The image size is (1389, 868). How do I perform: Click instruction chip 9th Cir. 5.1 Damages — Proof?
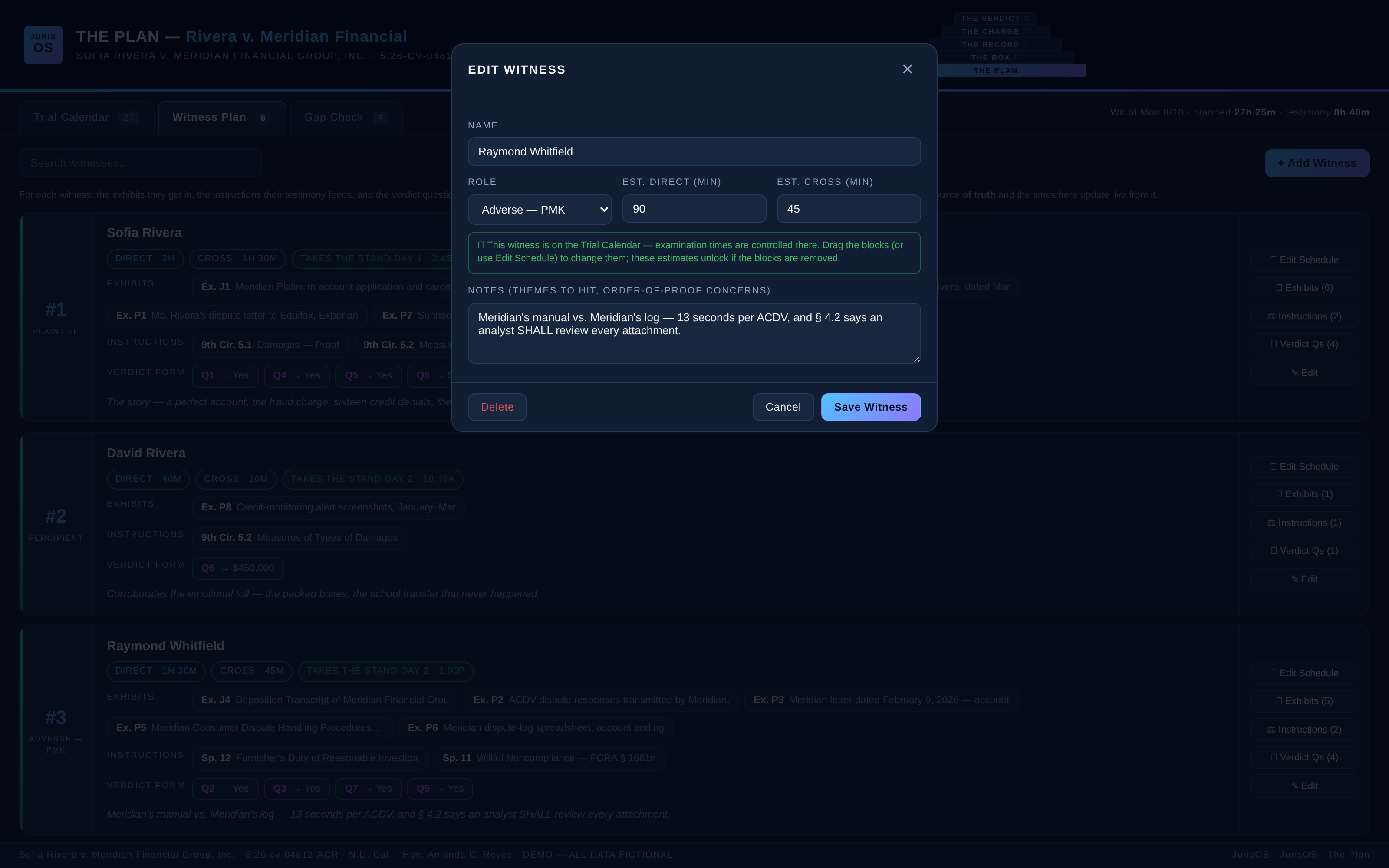pos(270,345)
